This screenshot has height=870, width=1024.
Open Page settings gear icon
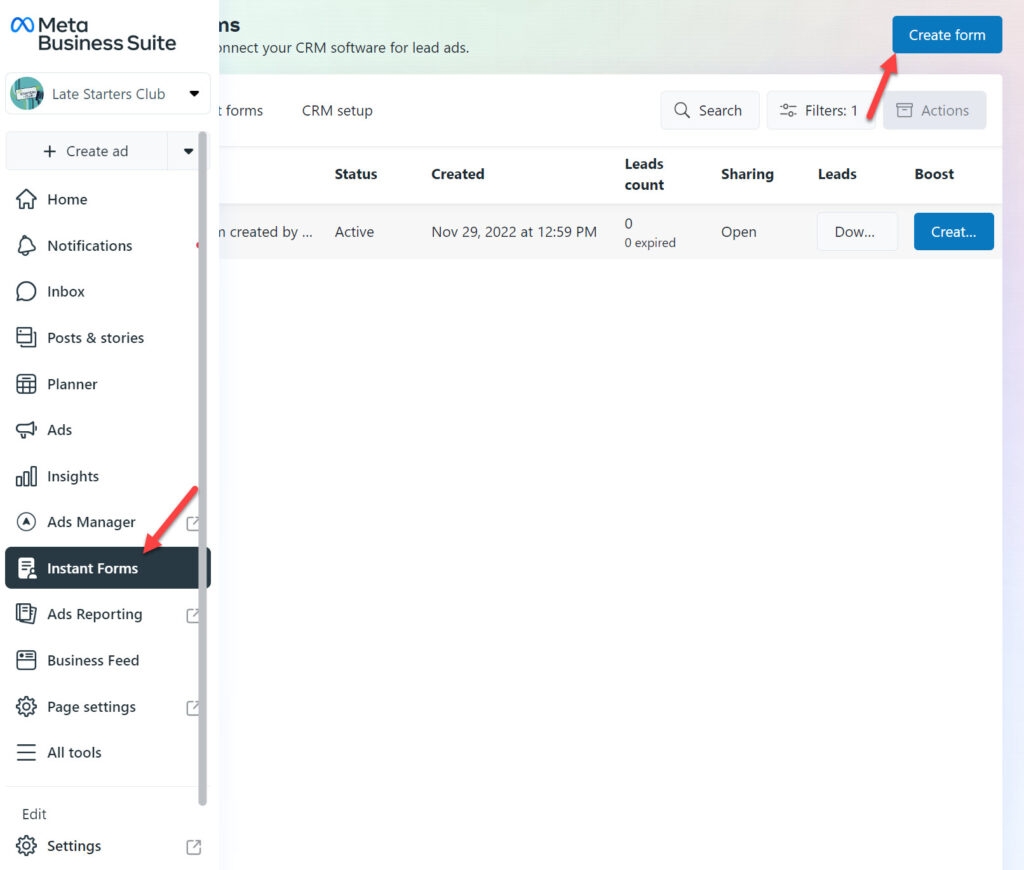pyautogui.click(x=26, y=707)
